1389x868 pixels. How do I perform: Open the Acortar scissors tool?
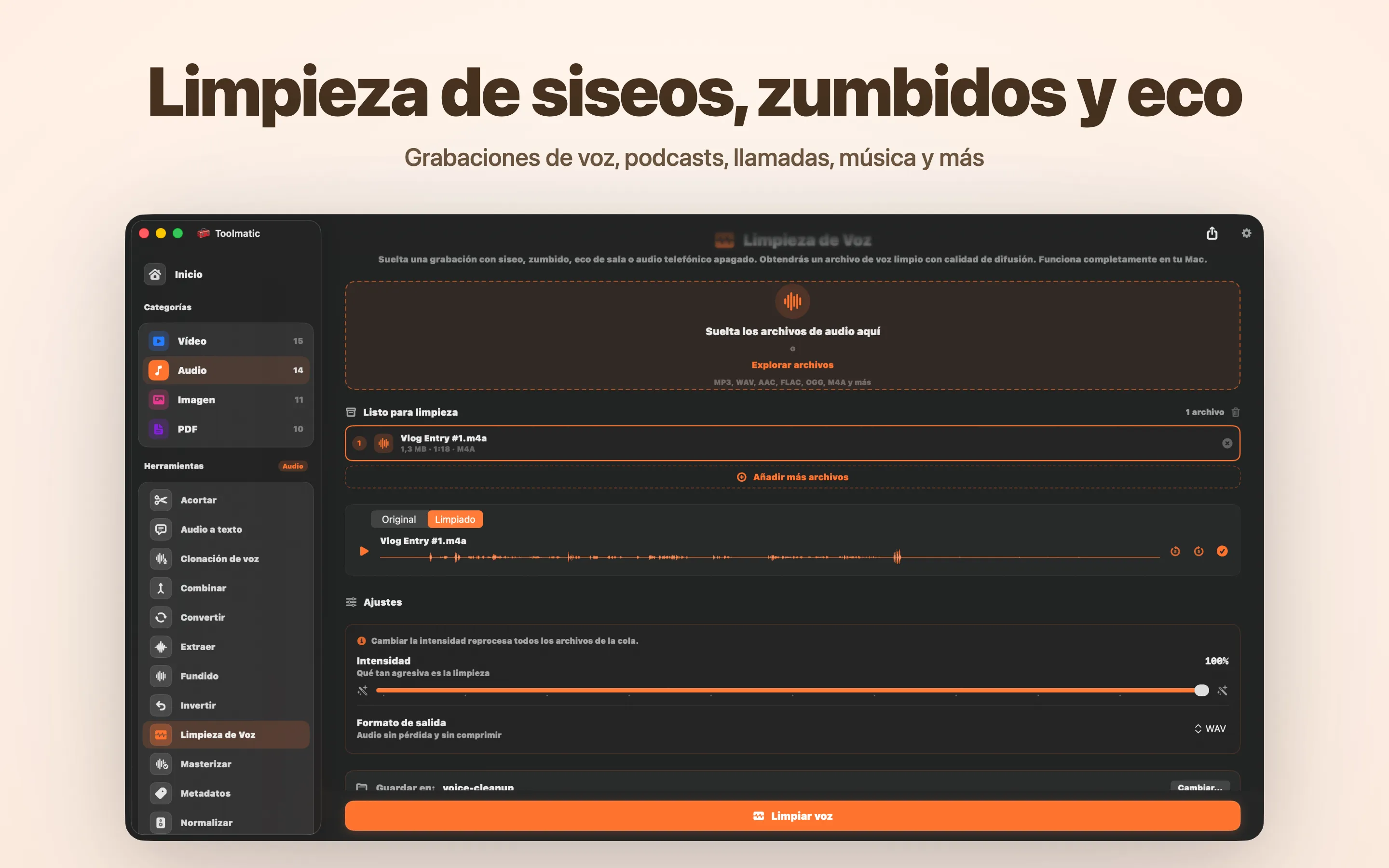pyautogui.click(x=226, y=500)
